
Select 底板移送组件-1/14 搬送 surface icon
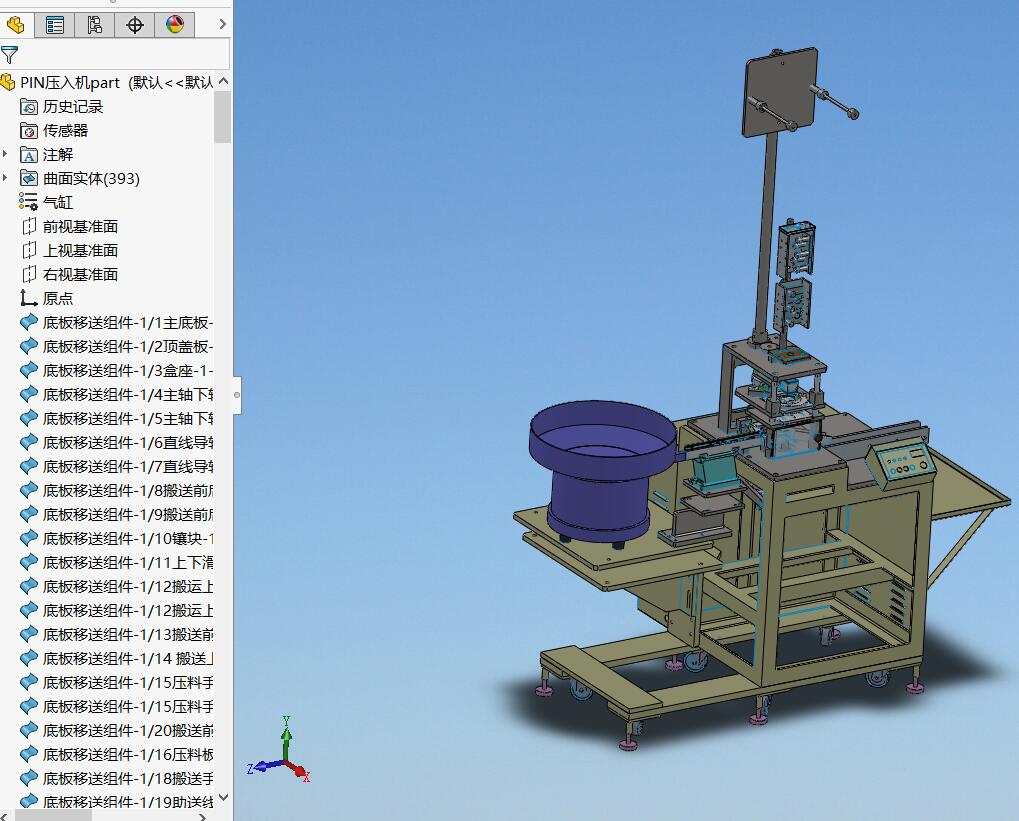coord(29,658)
